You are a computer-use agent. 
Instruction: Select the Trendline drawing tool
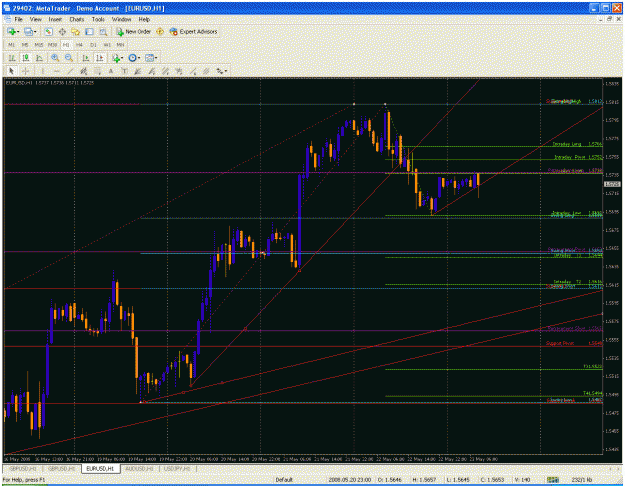[x=70, y=71]
